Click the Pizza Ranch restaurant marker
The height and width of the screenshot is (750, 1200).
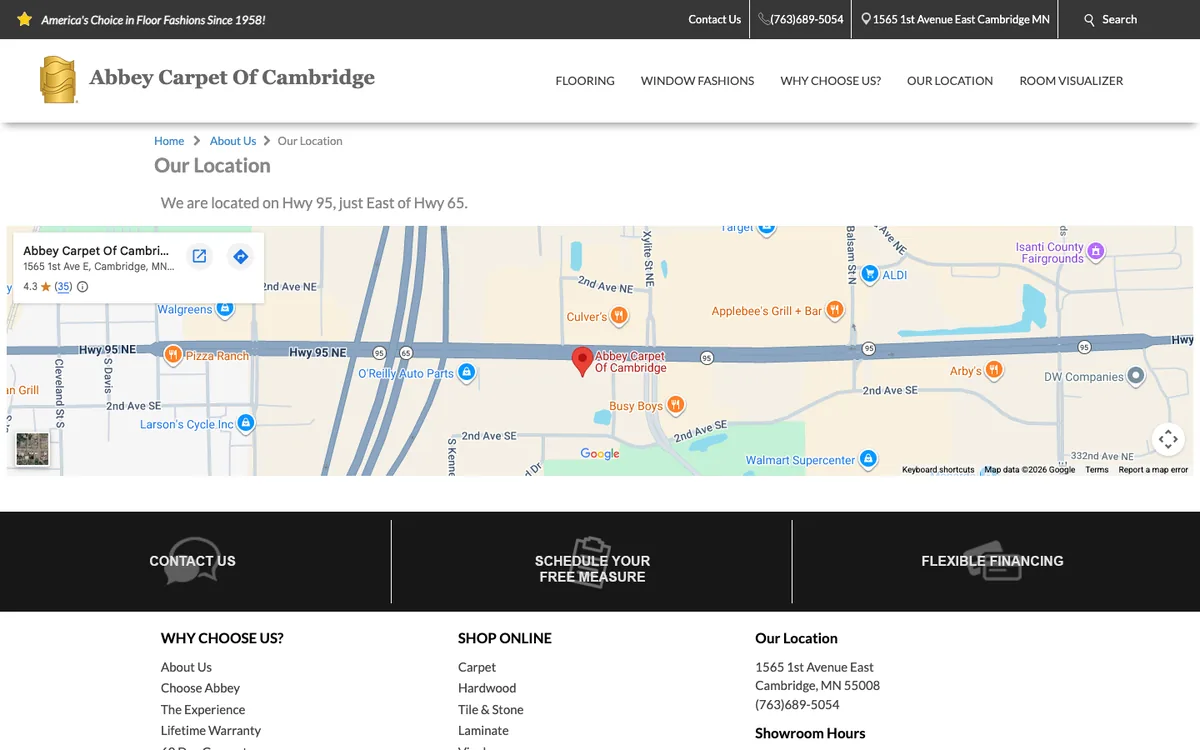pos(173,354)
